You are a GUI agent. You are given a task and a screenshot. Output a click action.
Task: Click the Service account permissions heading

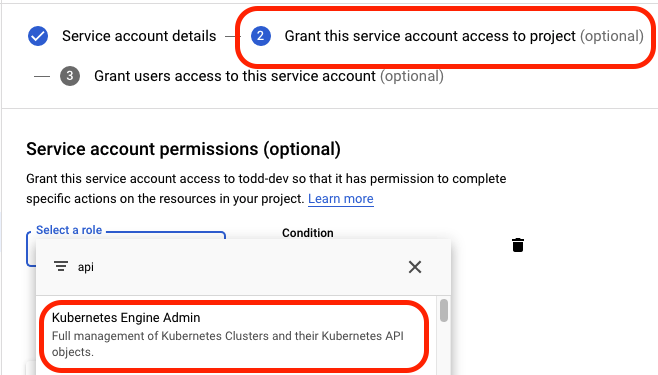click(183, 149)
